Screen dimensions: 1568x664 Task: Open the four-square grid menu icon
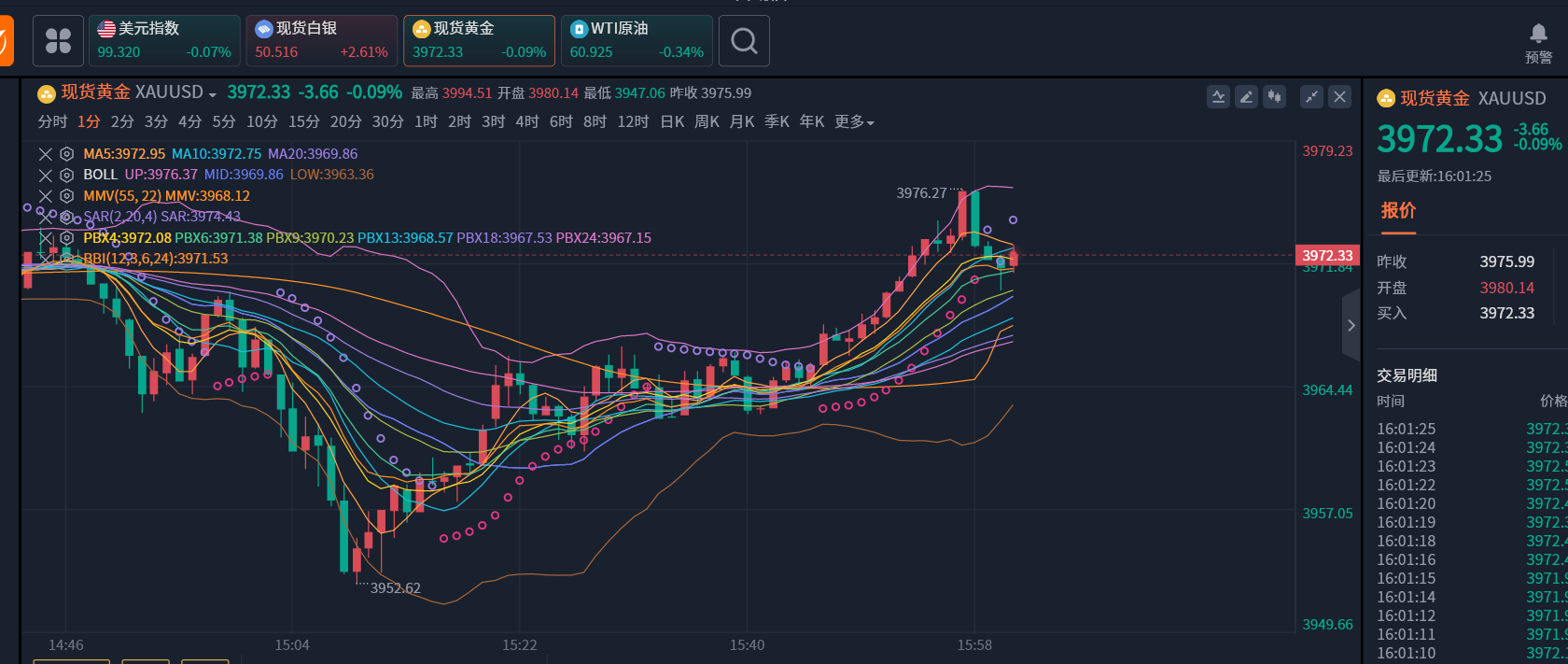click(x=58, y=41)
